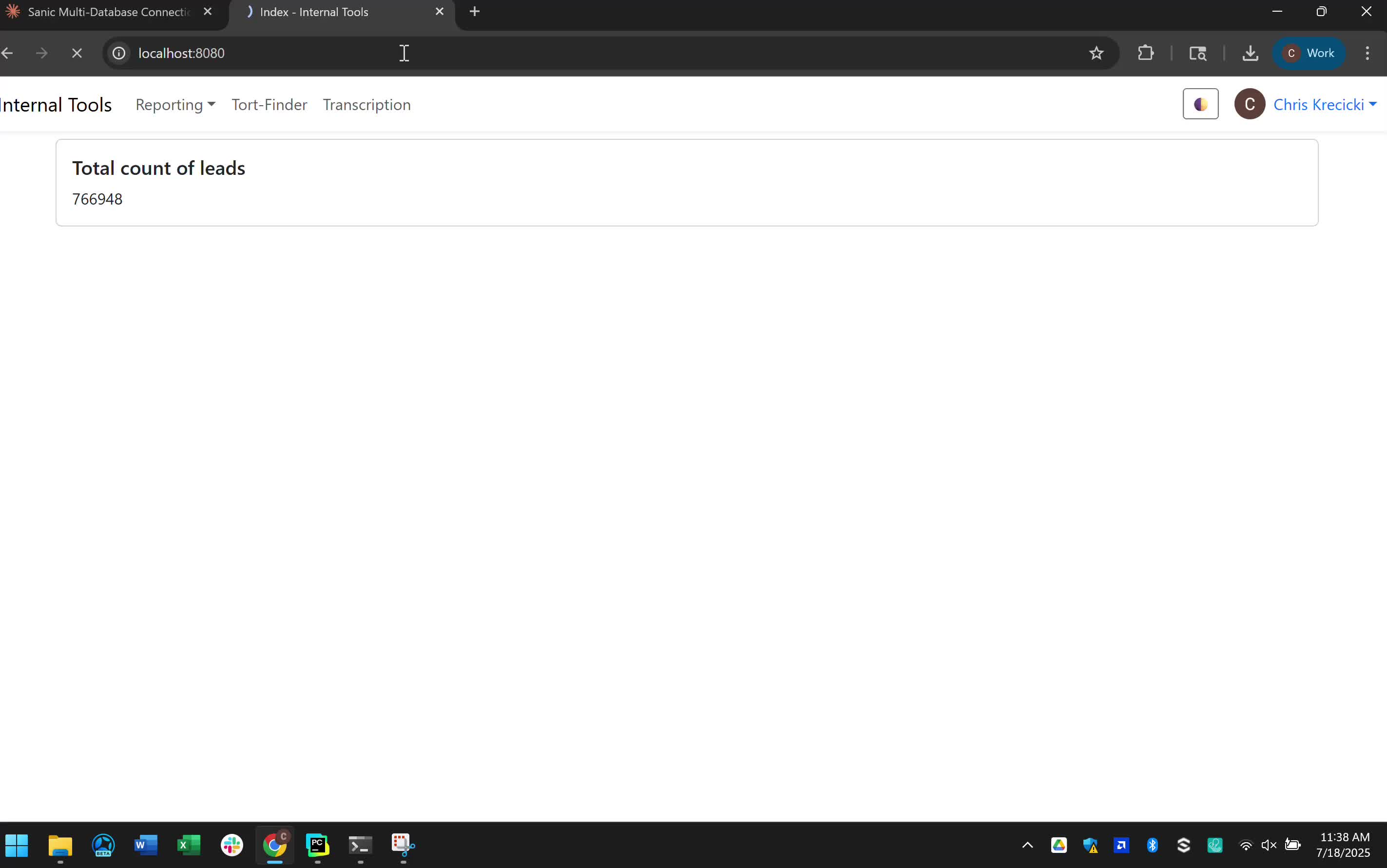1387x868 pixels.
Task: Open a new browser tab
Action: 474,12
